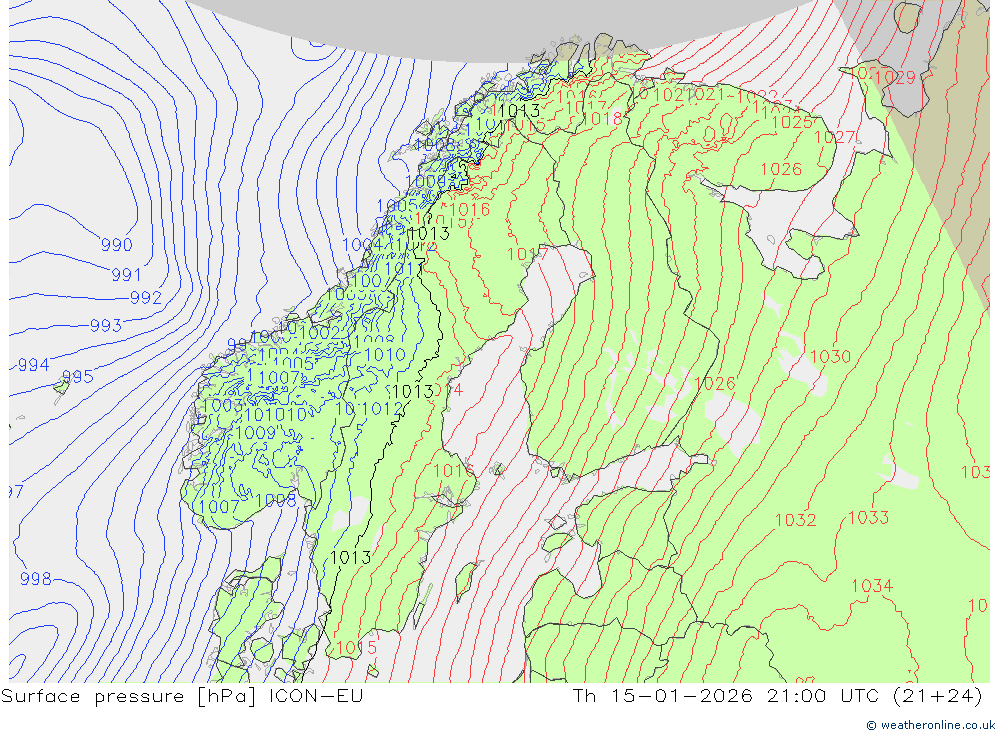
Task: Click the 990 isobar label
Action: (117, 245)
